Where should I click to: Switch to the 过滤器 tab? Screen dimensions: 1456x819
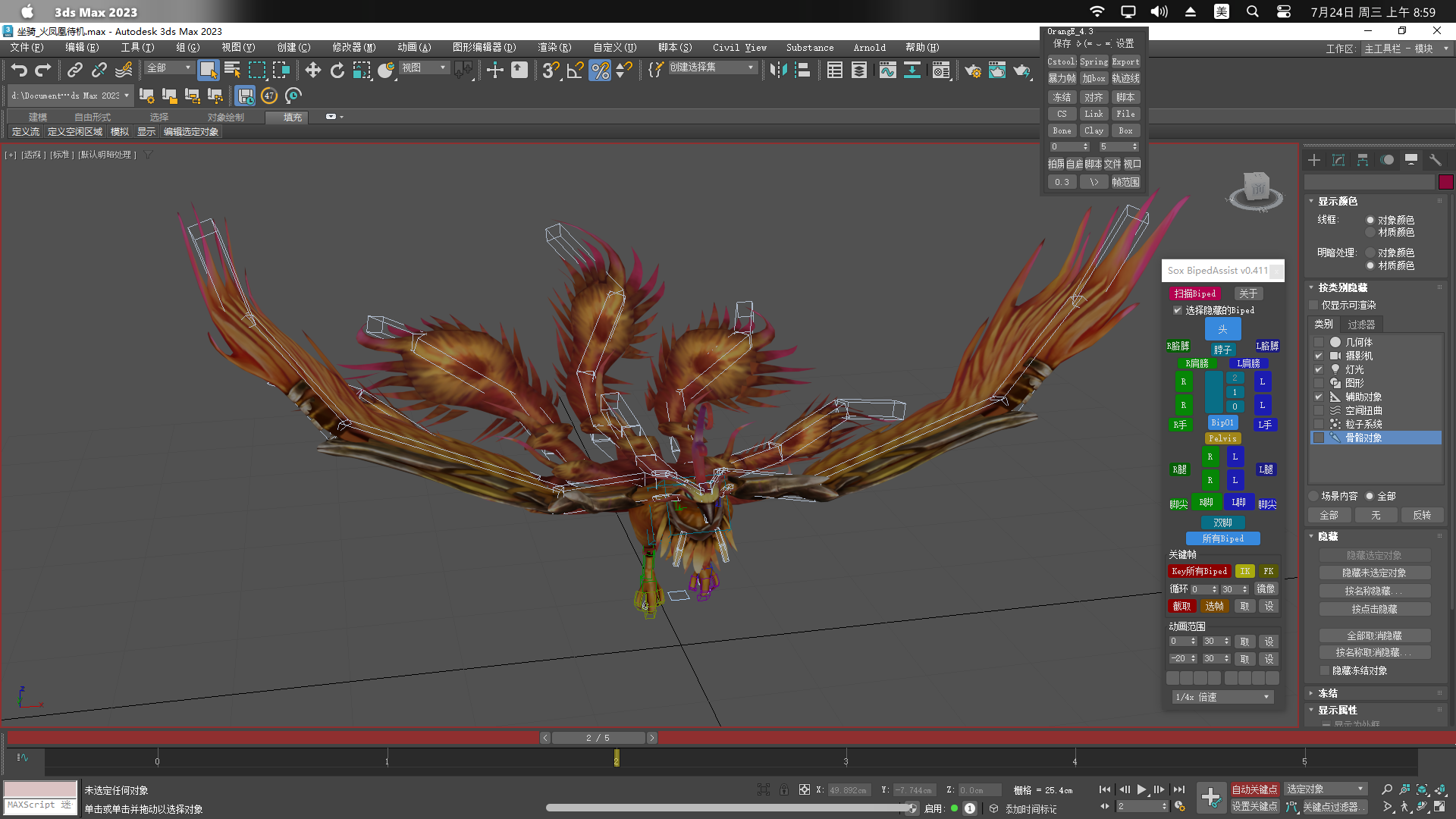coord(1361,324)
